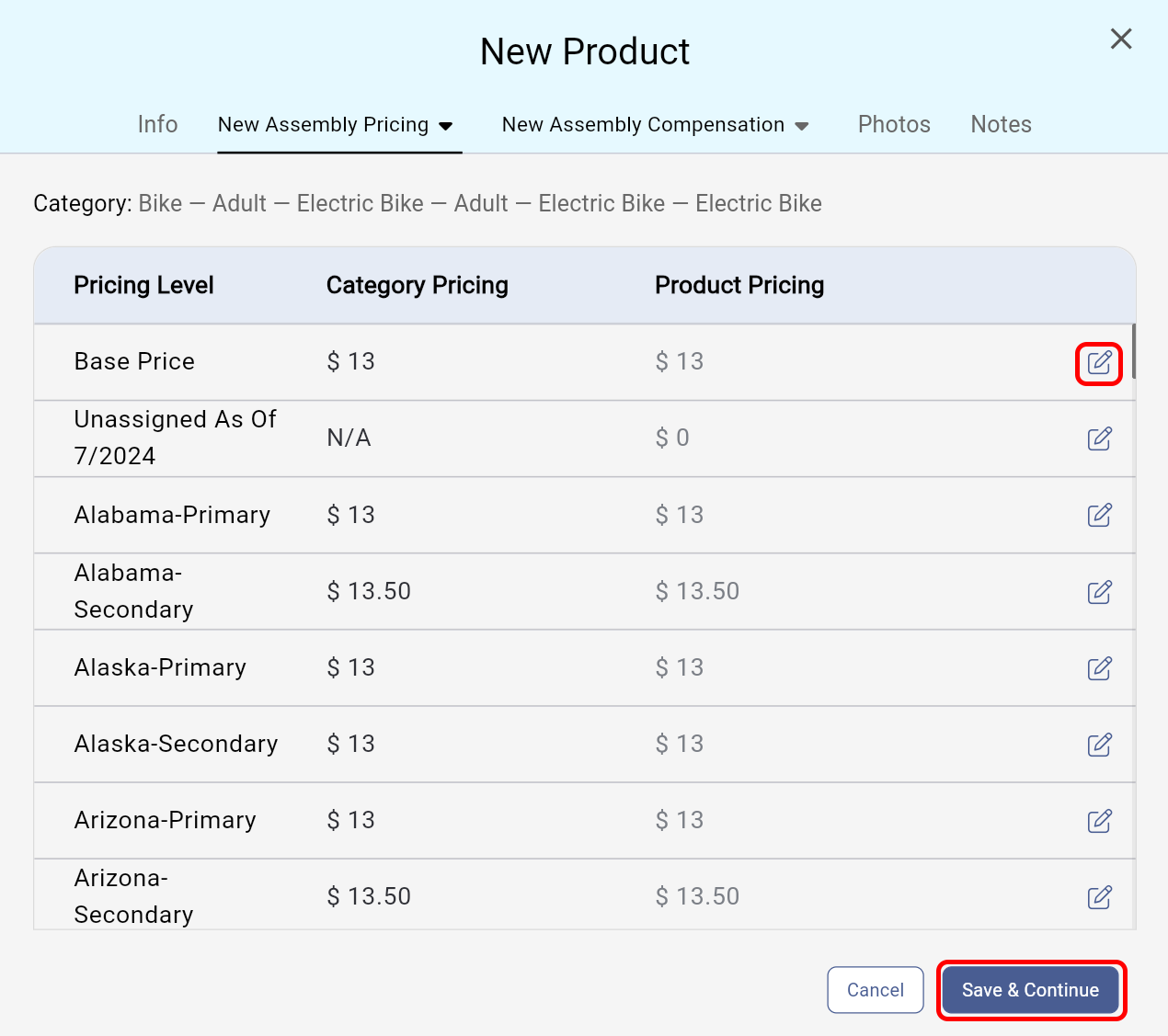Click edit icon for Alabama-Primary row
Image resolution: width=1168 pixels, height=1036 pixels.
click(1099, 516)
